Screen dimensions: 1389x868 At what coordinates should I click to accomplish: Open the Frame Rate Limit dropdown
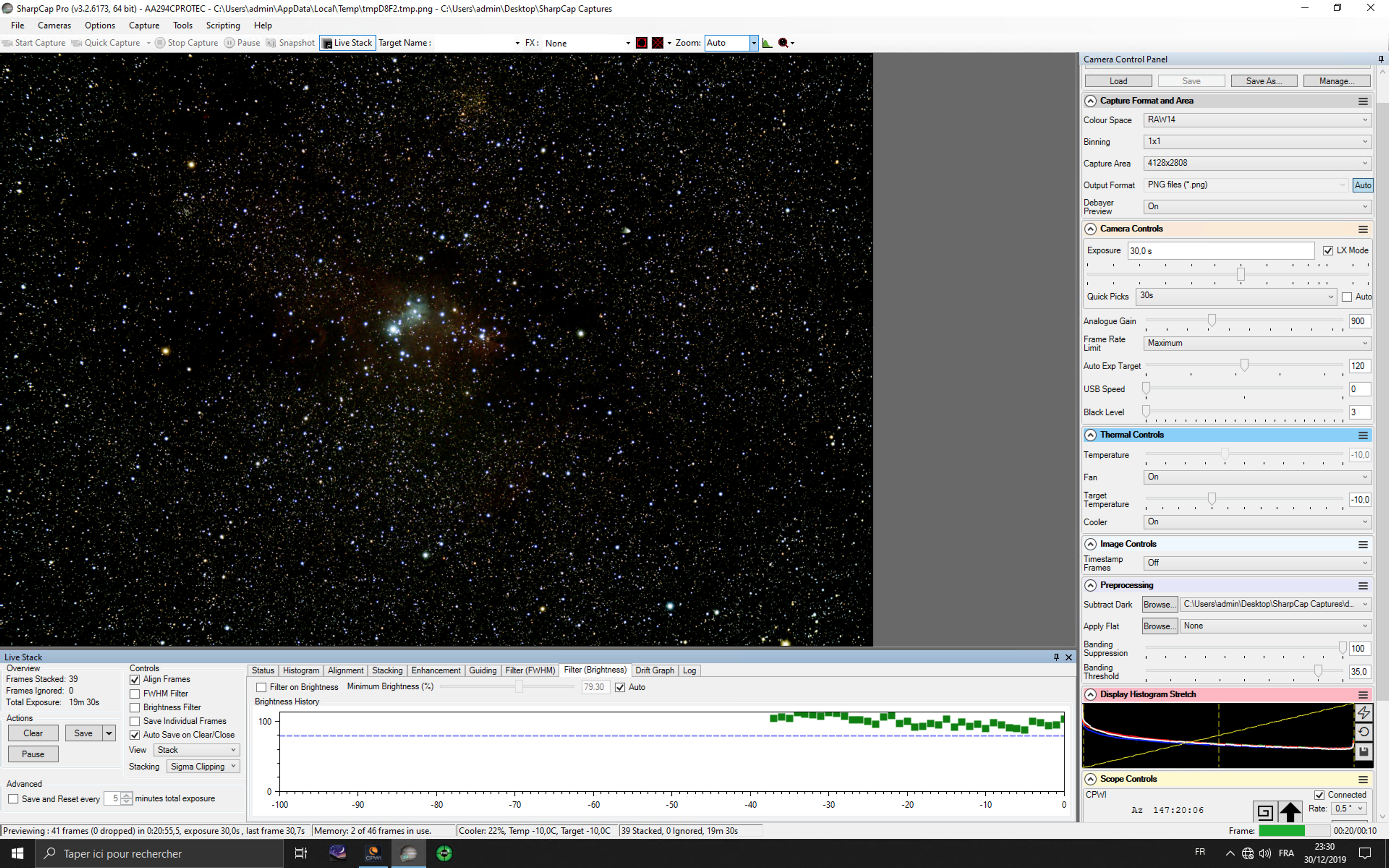coord(1257,343)
